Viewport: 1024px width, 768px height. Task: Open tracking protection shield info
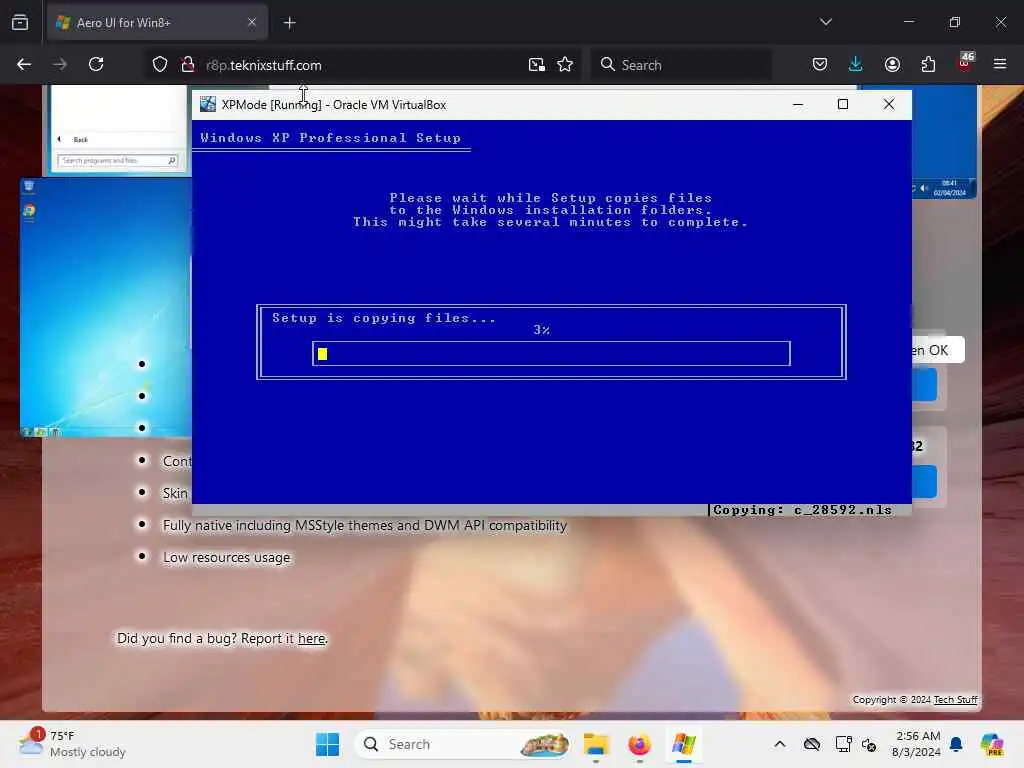[160, 64]
